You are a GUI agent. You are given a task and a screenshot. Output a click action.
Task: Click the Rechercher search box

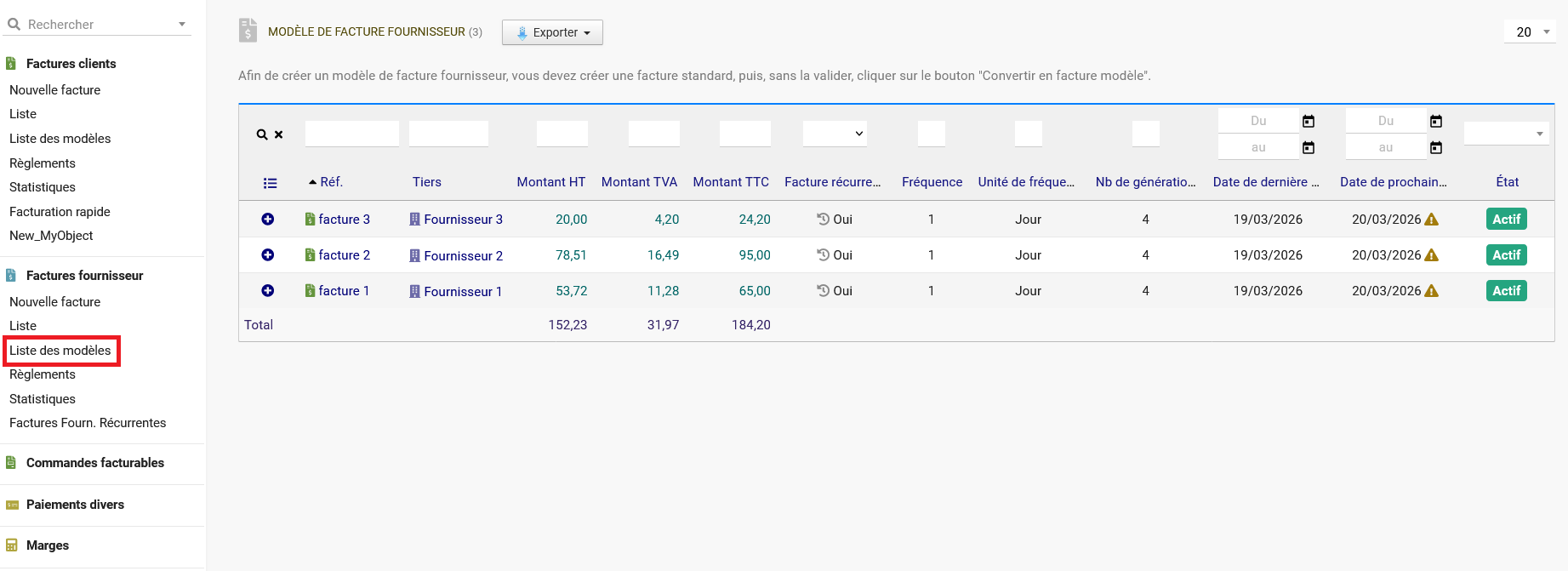[98, 25]
